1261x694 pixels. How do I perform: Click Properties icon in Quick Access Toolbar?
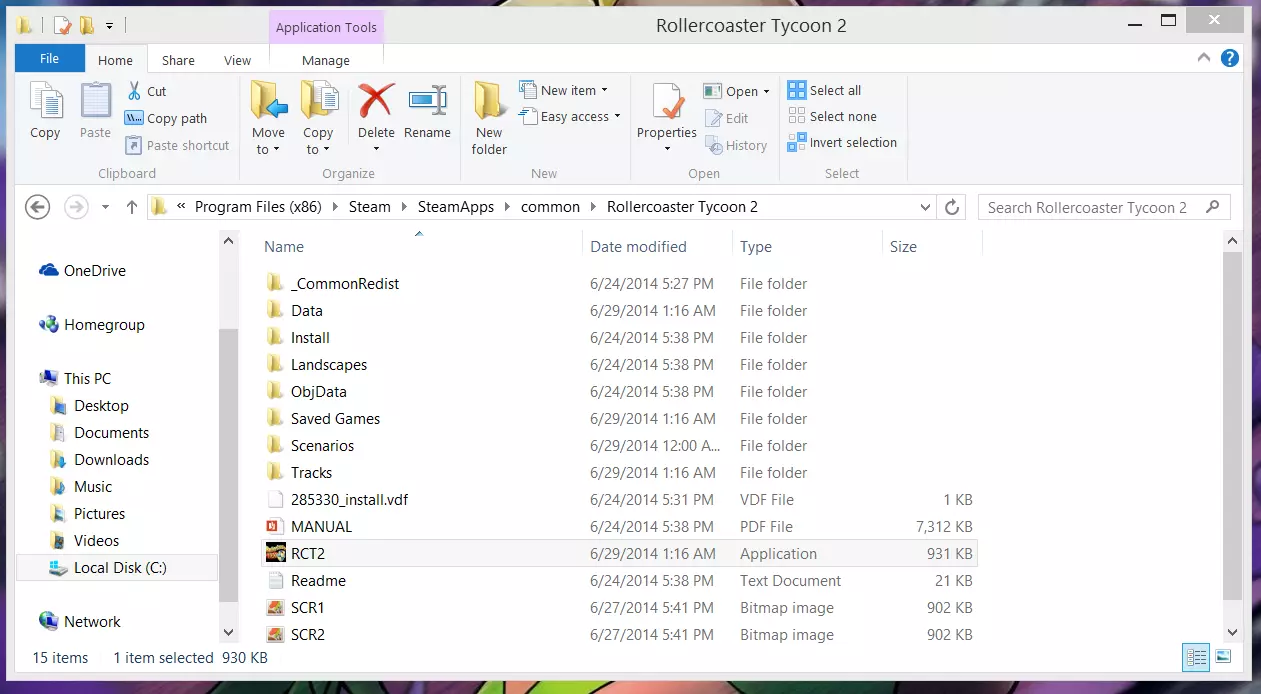coord(63,25)
